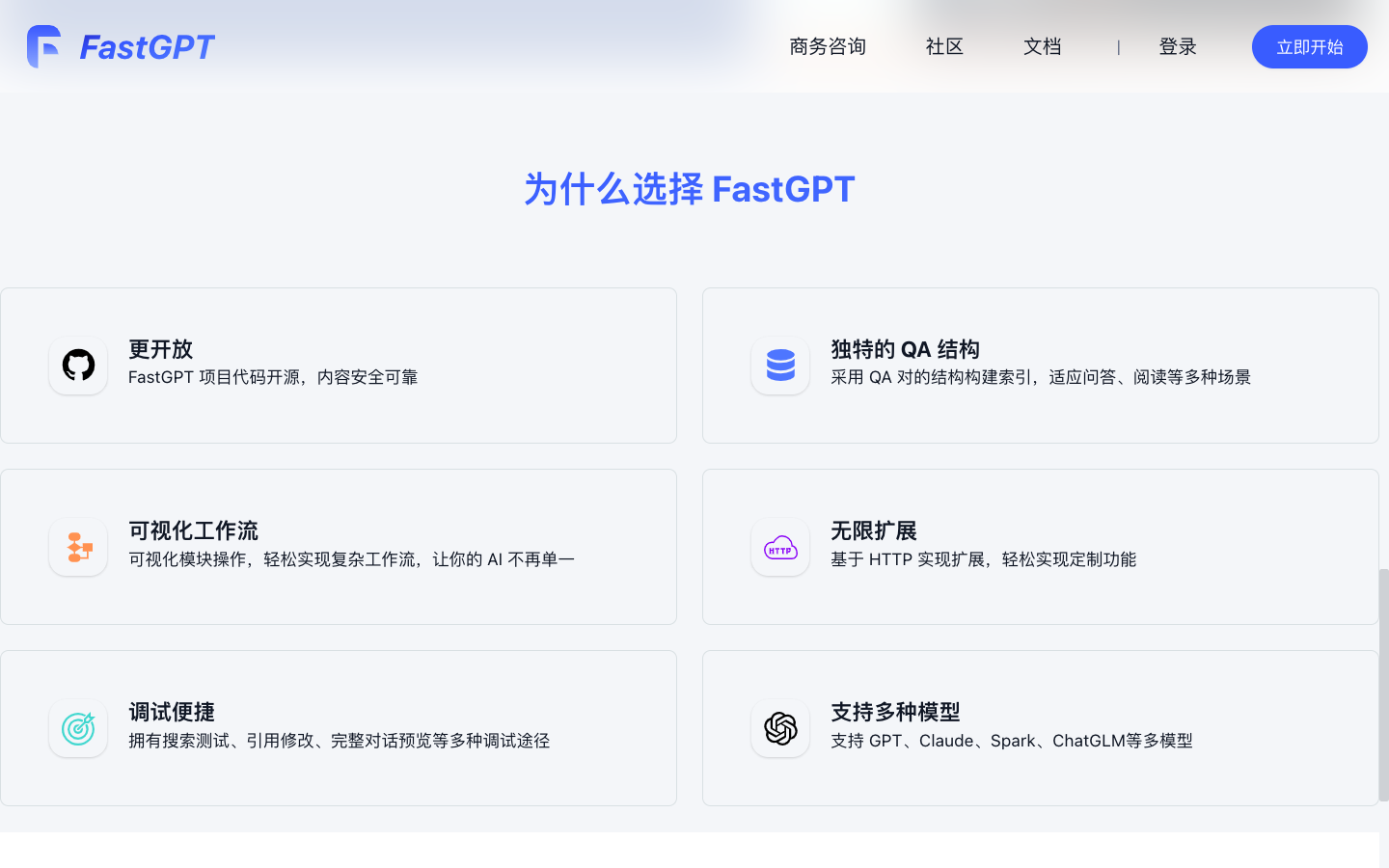The image size is (1389, 868).
Task: Select the 可视化工作流 feature card
Action: [x=339, y=547]
